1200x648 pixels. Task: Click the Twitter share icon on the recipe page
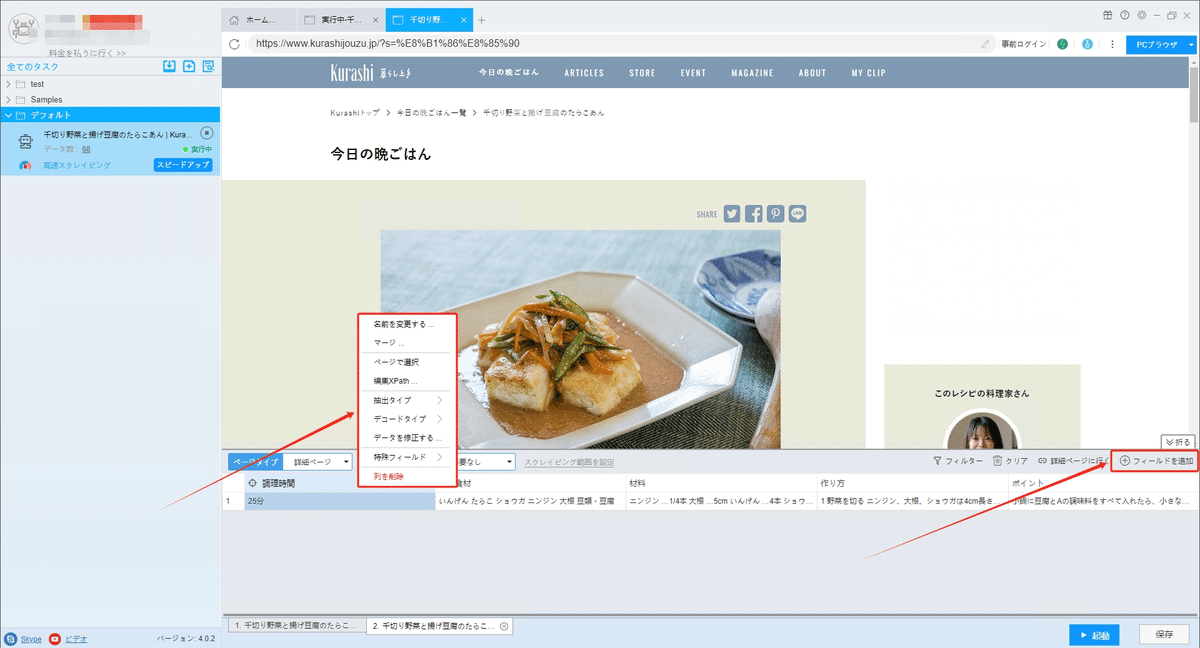[732, 213]
